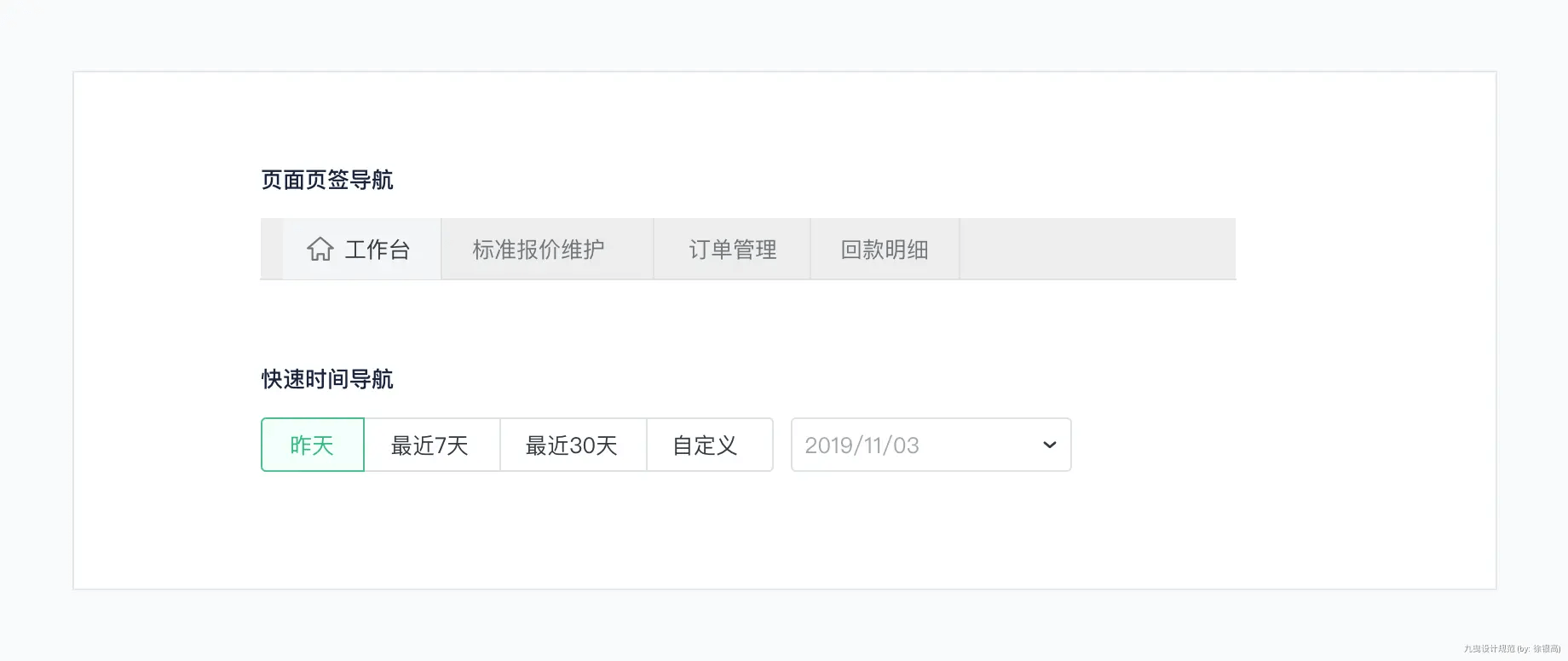Show last 30 days via 最近30天
Image resolution: width=1568 pixels, height=661 pixels.
tap(574, 445)
